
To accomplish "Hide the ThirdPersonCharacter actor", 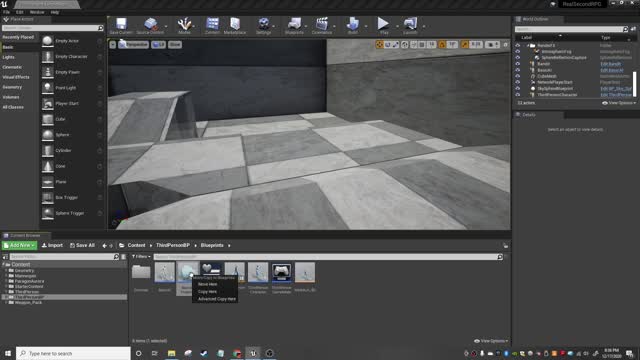I will [518, 95].
